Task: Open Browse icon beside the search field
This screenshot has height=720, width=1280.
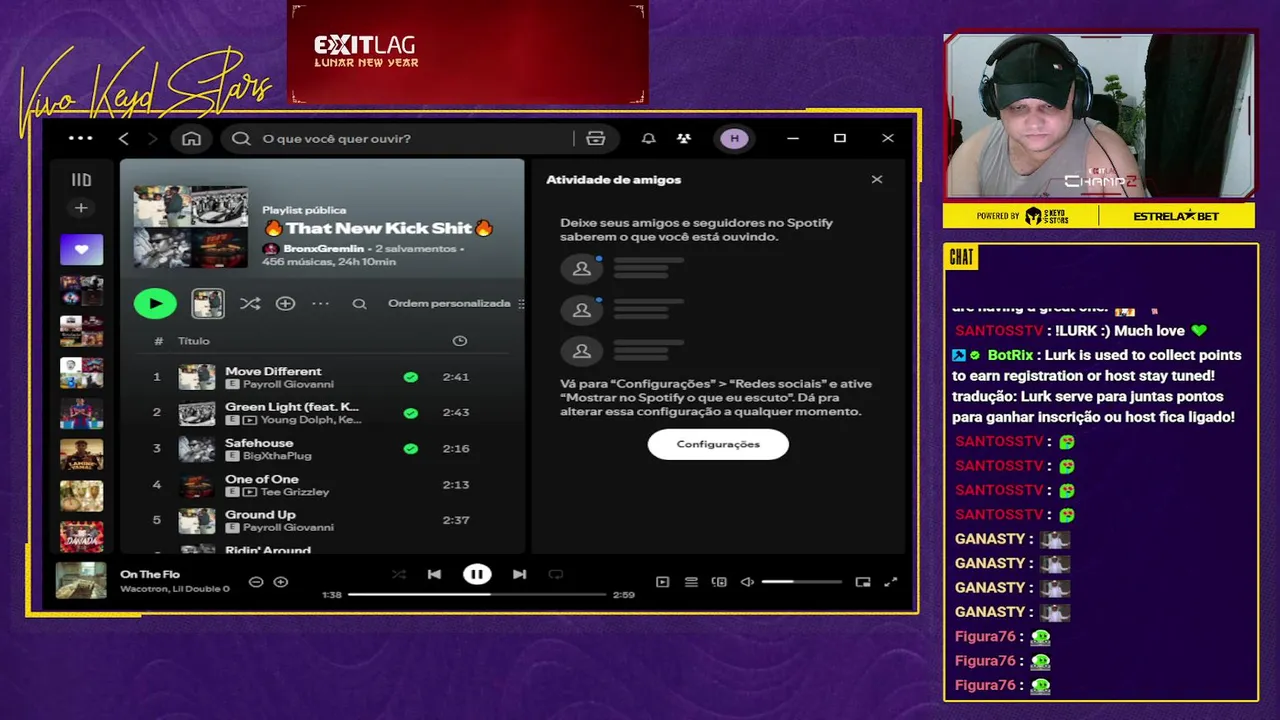Action: point(596,138)
